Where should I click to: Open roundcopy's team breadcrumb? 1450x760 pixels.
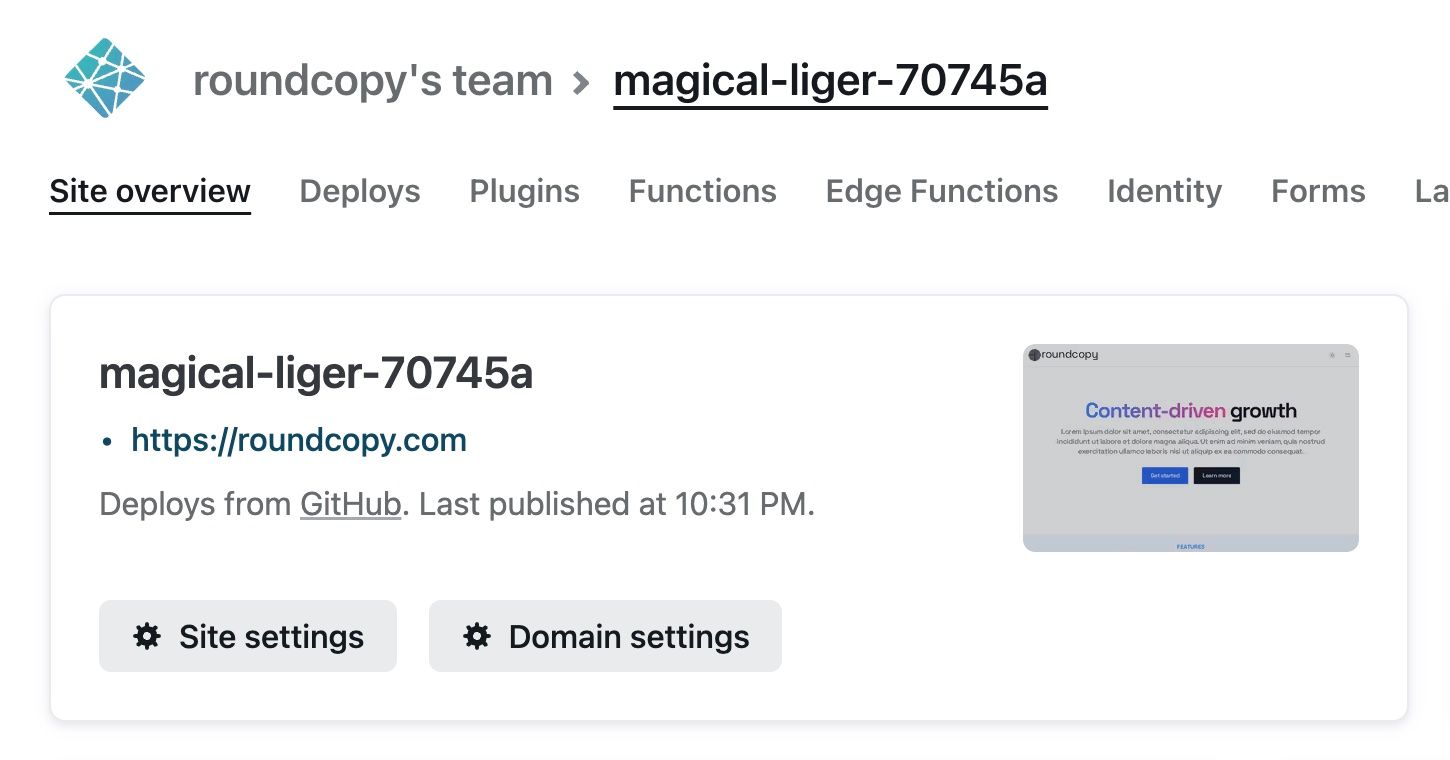[372, 81]
